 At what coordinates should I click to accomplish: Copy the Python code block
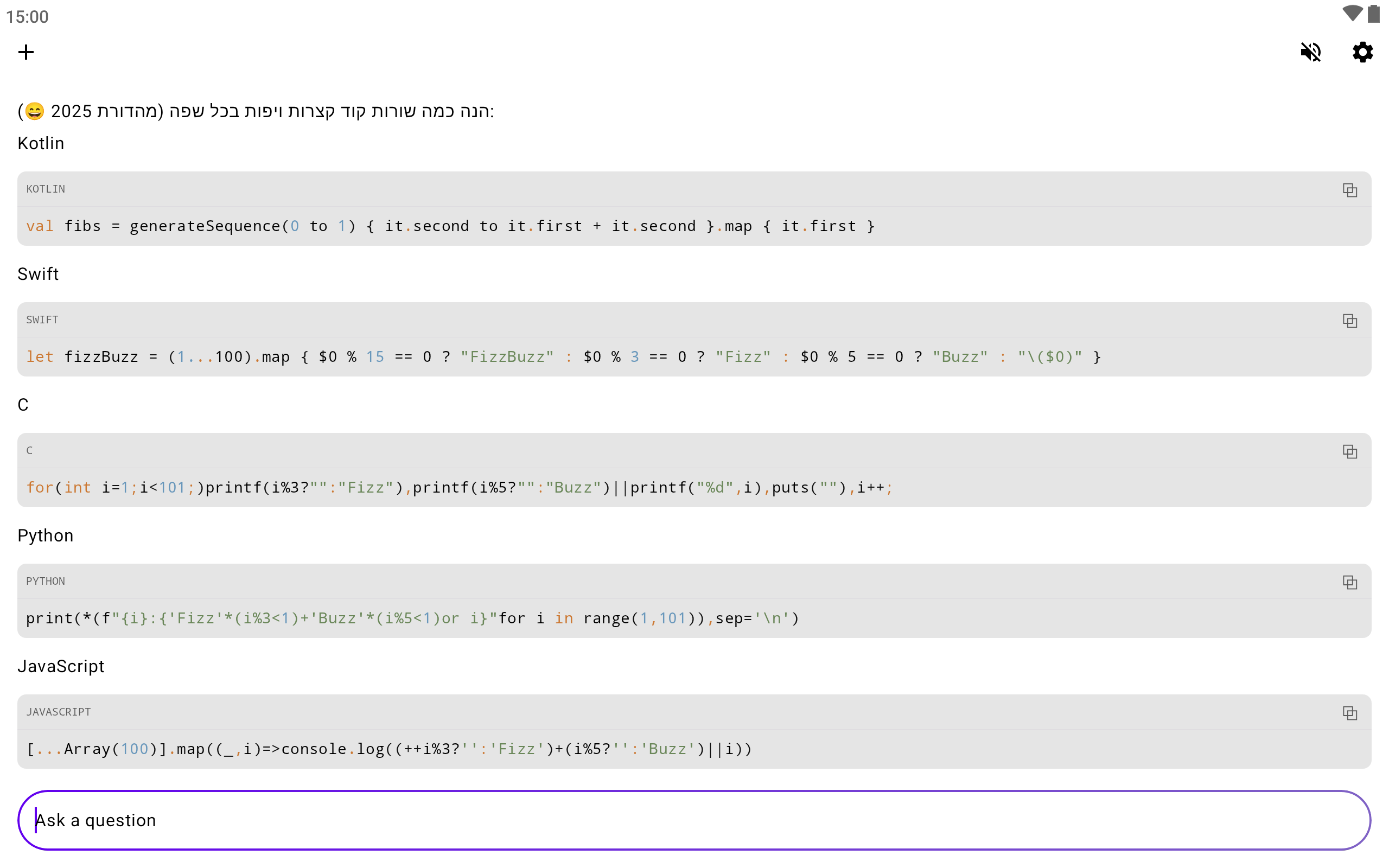point(1349,583)
